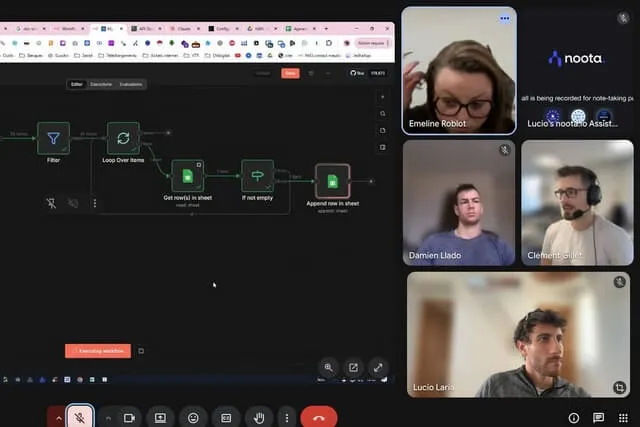Open n8n workflow more-options dots near Save
The height and width of the screenshot is (427, 640).
(x=328, y=73)
